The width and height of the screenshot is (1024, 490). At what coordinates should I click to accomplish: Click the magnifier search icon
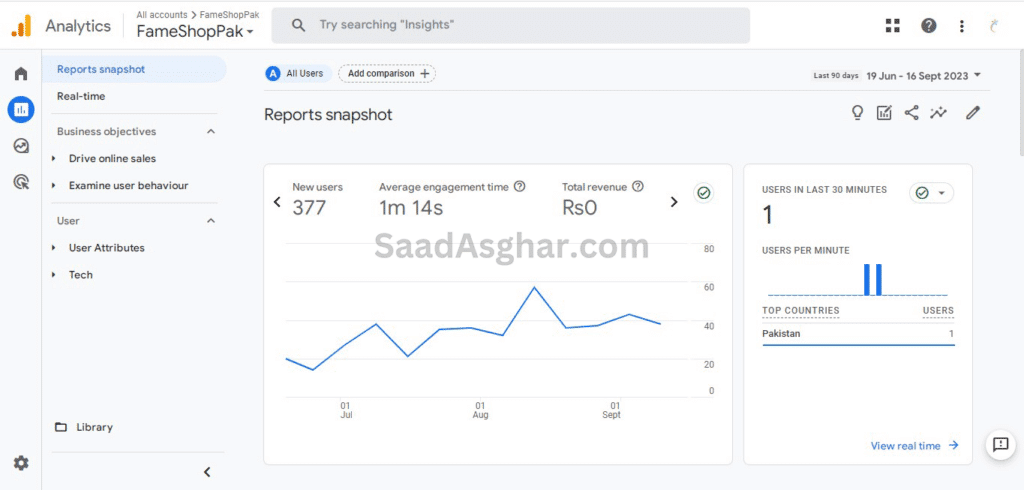pos(298,25)
